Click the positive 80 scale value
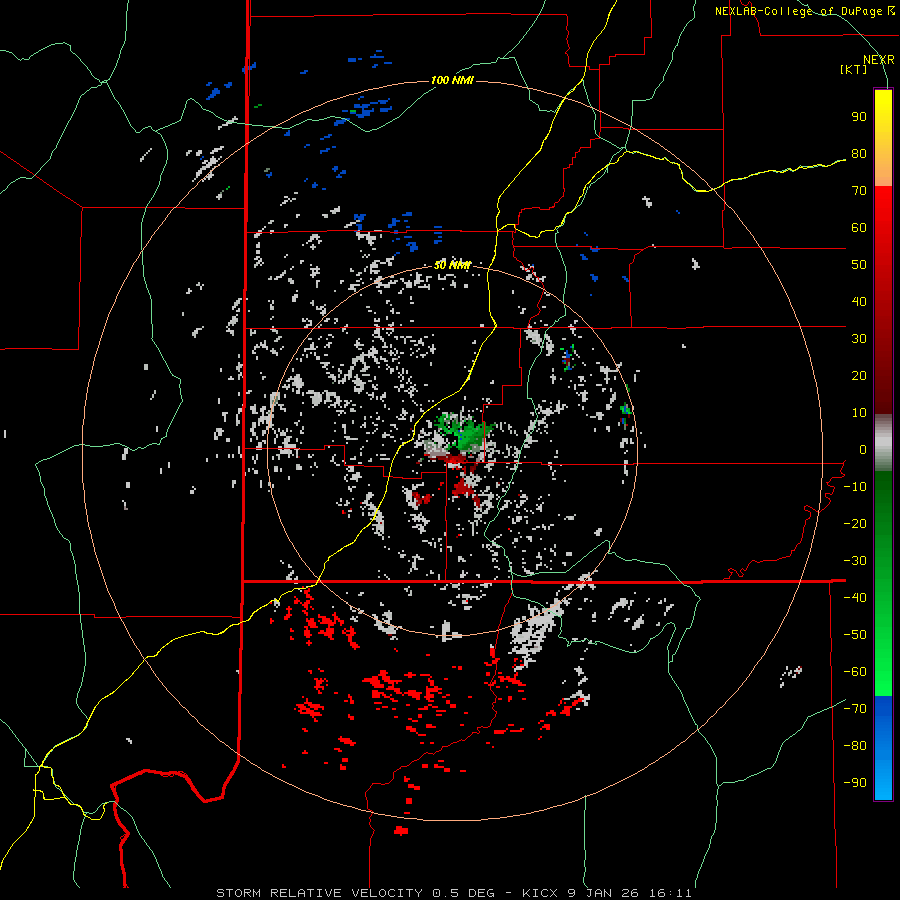Image resolution: width=900 pixels, height=900 pixels. tap(859, 154)
